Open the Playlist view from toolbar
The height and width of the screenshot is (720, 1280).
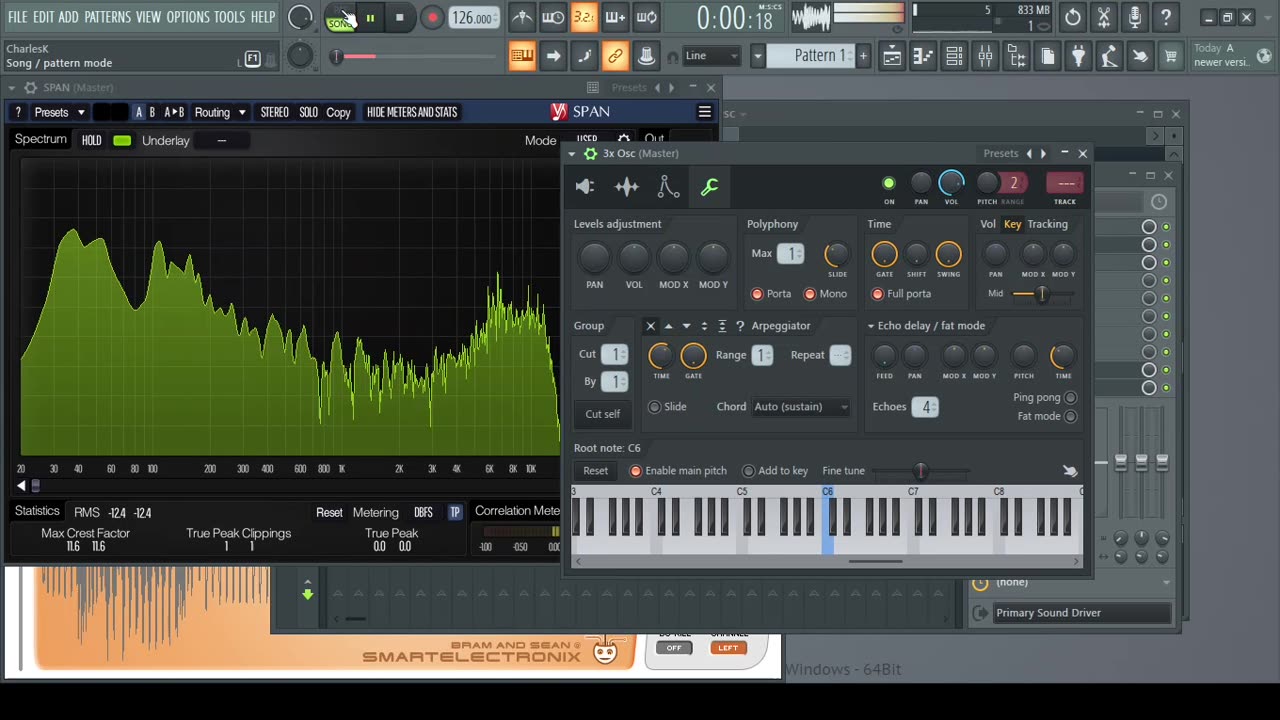point(892,56)
